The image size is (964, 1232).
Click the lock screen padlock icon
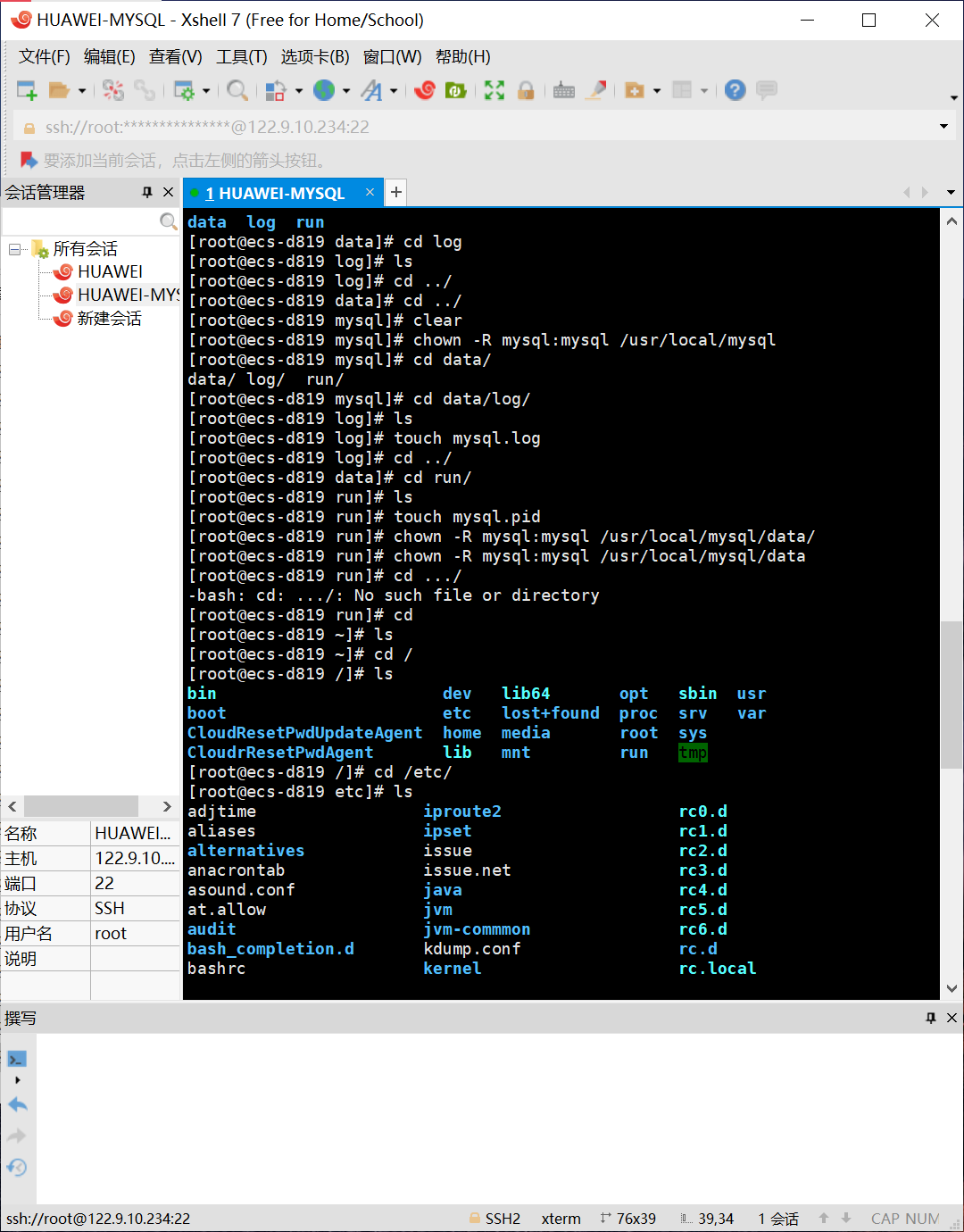[x=526, y=90]
